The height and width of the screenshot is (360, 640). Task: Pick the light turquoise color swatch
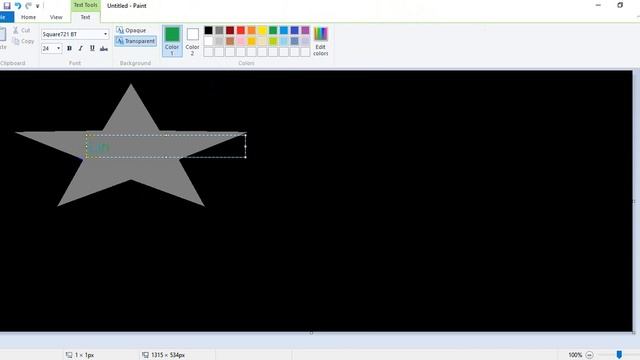[x=284, y=41]
